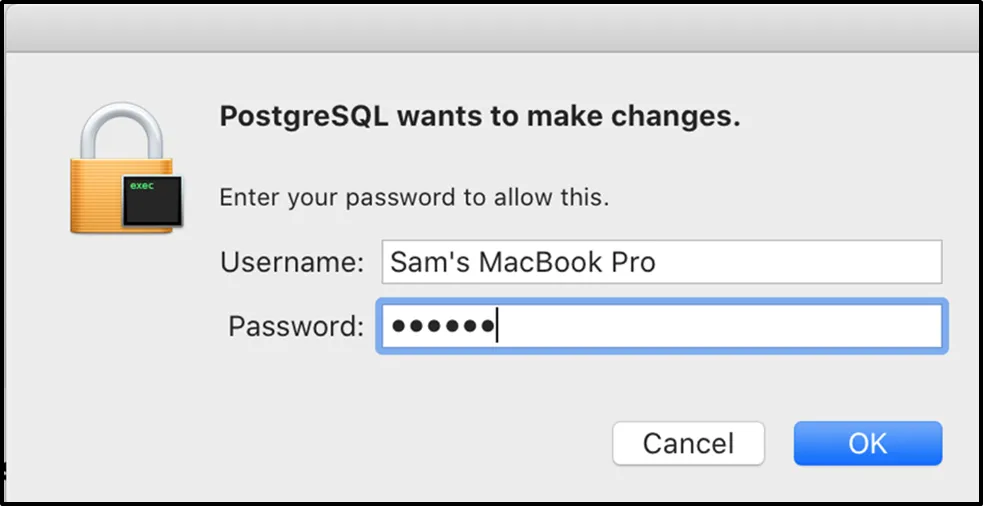The height and width of the screenshot is (506, 983).
Task: Click the password dots in the field
Action: 442,327
